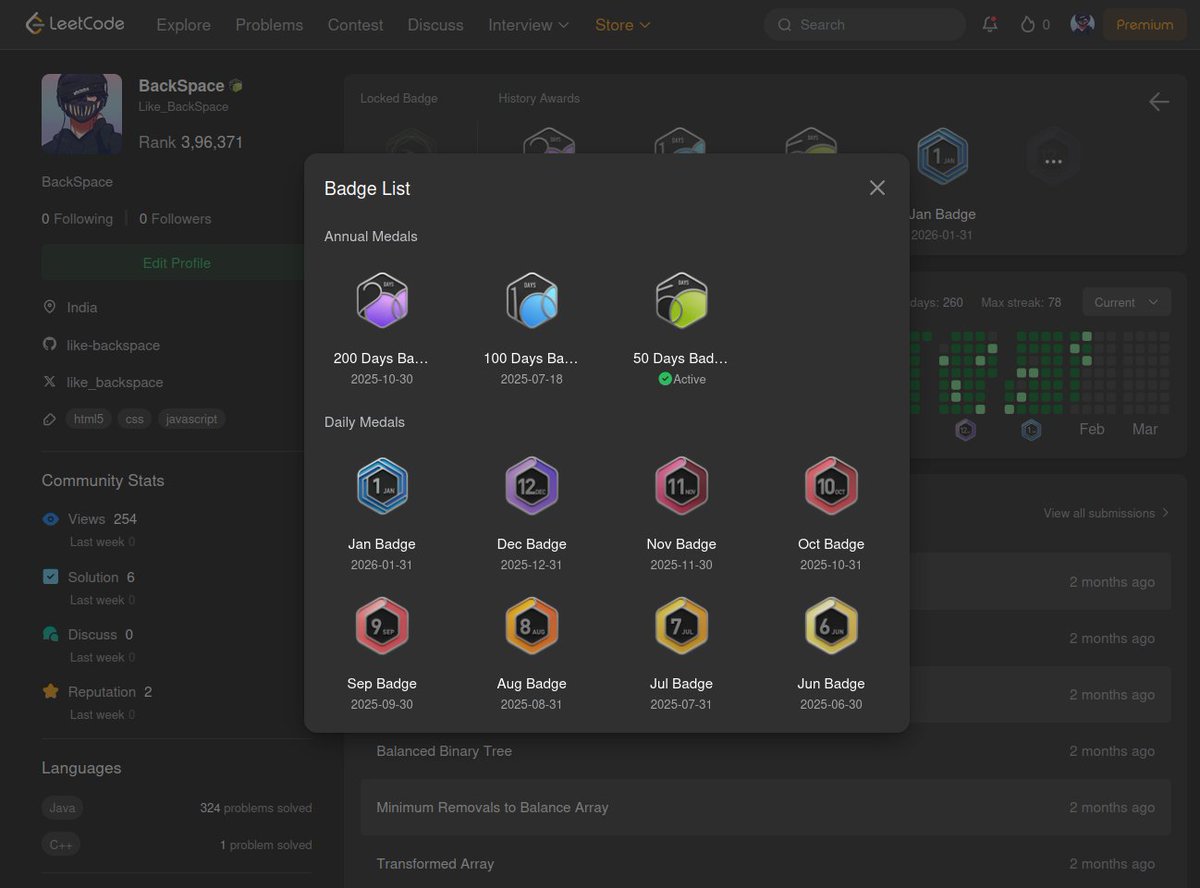This screenshot has width=1200, height=888.
Task: Click the GitHub icon beside like-backspace
Action: tap(49, 344)
